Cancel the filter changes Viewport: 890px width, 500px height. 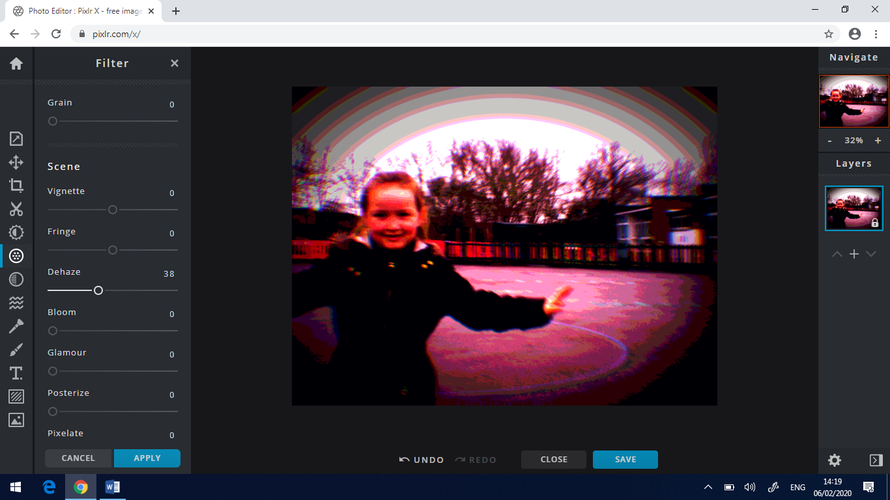pos(78,458)
